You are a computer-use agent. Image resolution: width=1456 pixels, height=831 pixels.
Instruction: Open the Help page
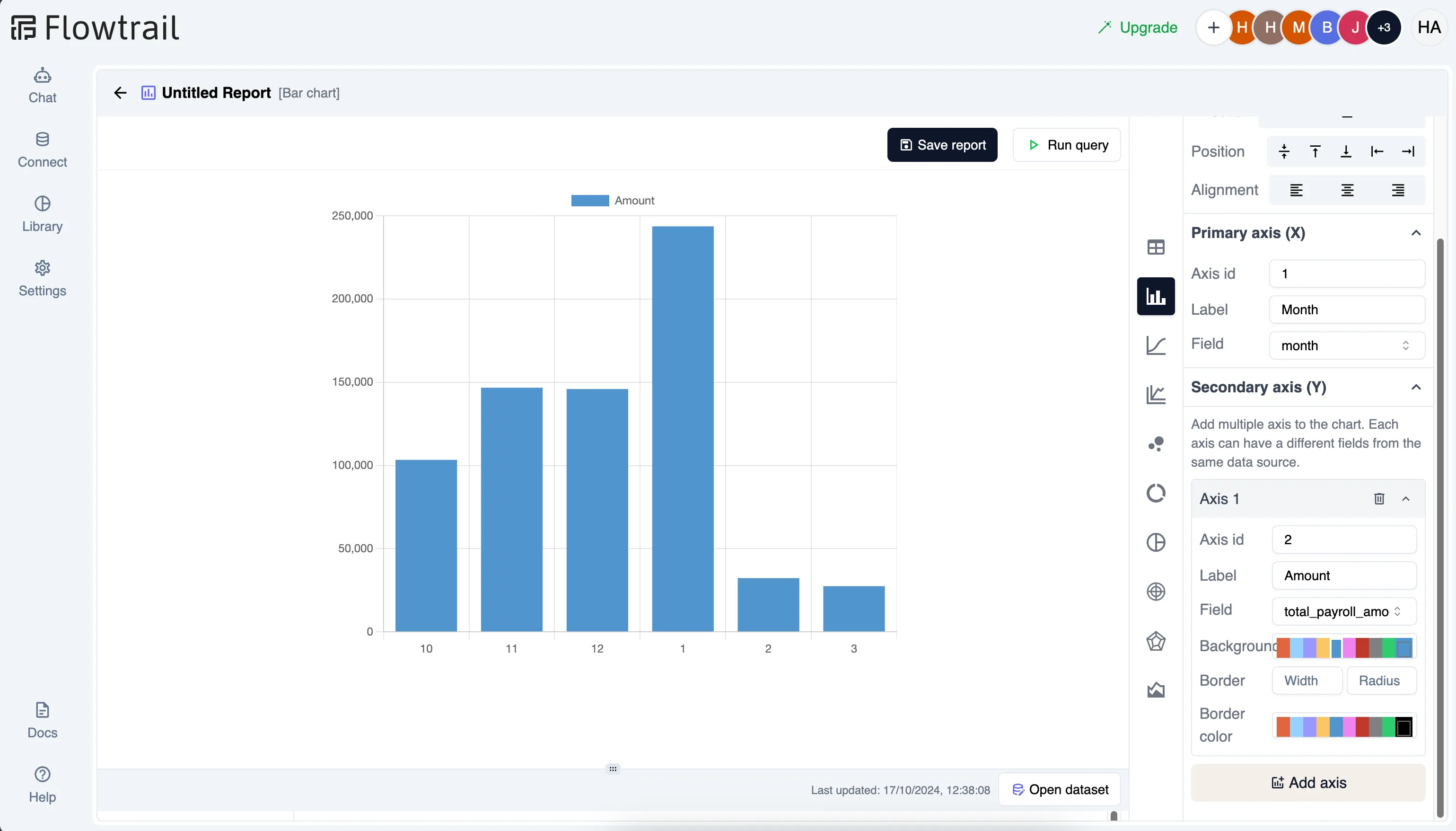tap(42, 786)
